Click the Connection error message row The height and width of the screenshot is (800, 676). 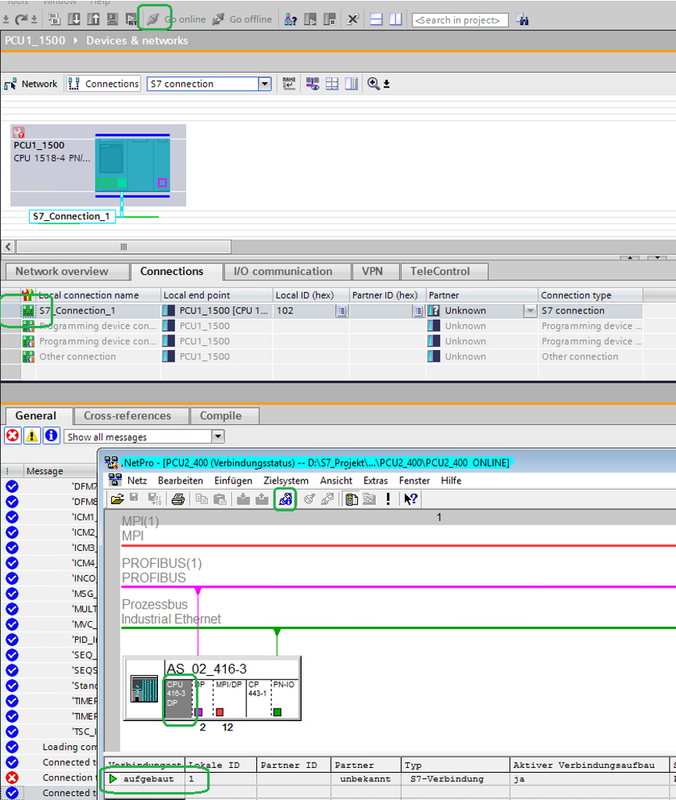49,778
